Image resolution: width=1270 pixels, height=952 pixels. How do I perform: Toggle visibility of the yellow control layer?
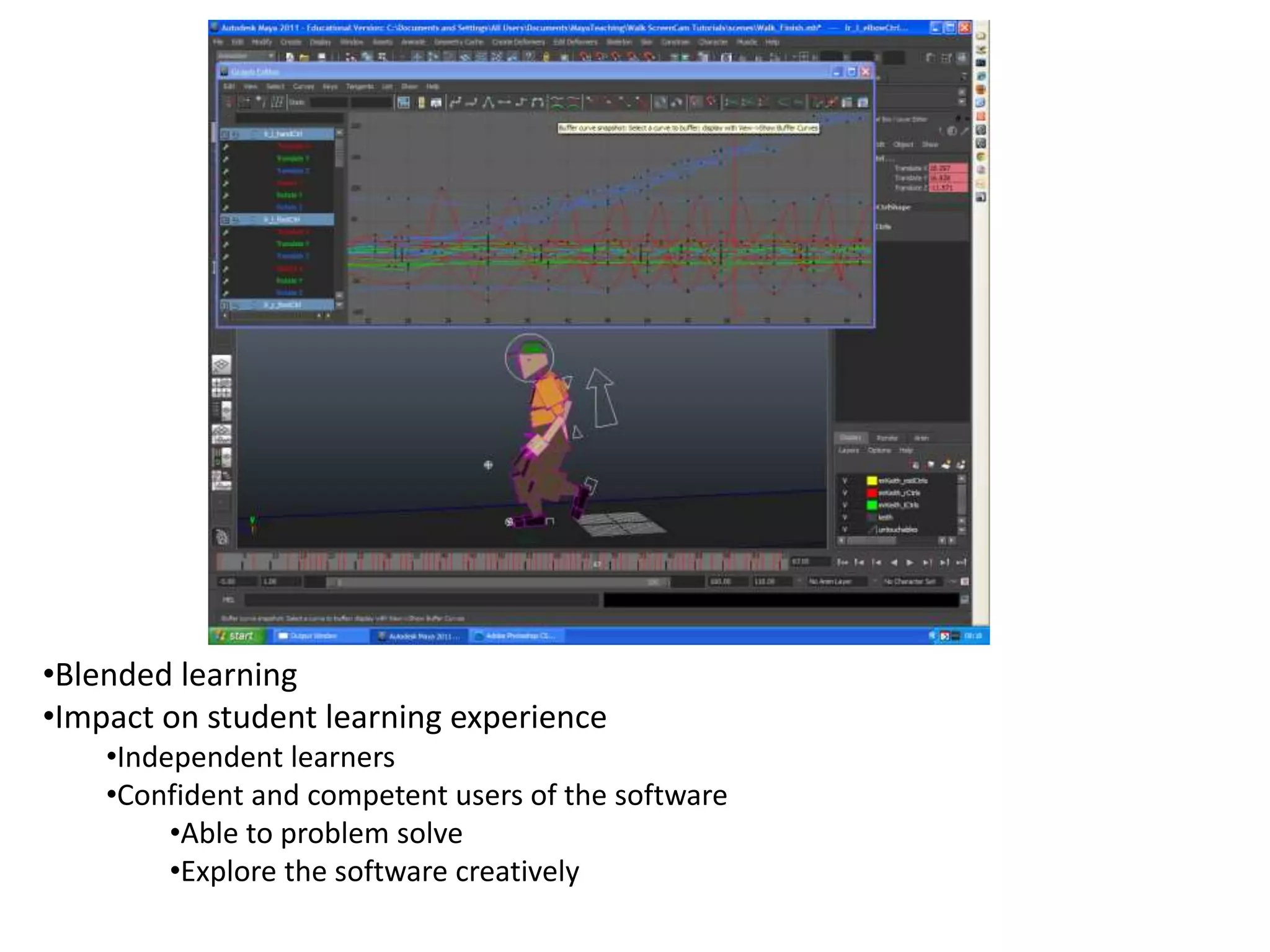pyautogui.click(x=845, y=481)
